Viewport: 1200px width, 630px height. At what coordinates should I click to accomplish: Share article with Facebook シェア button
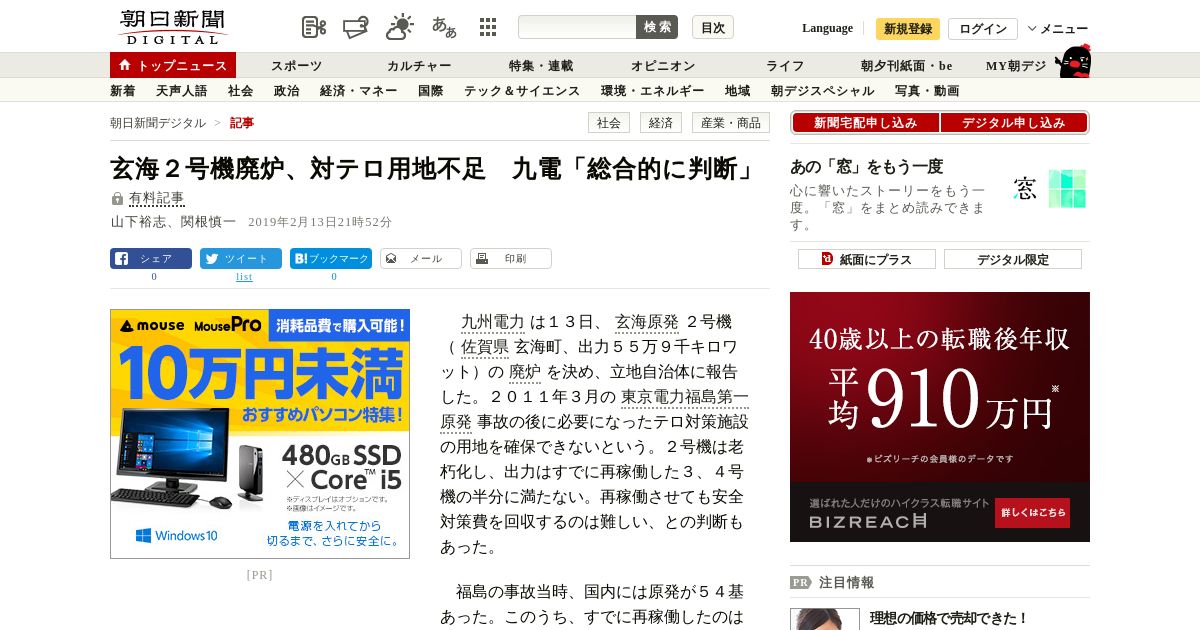coord(151,258)
